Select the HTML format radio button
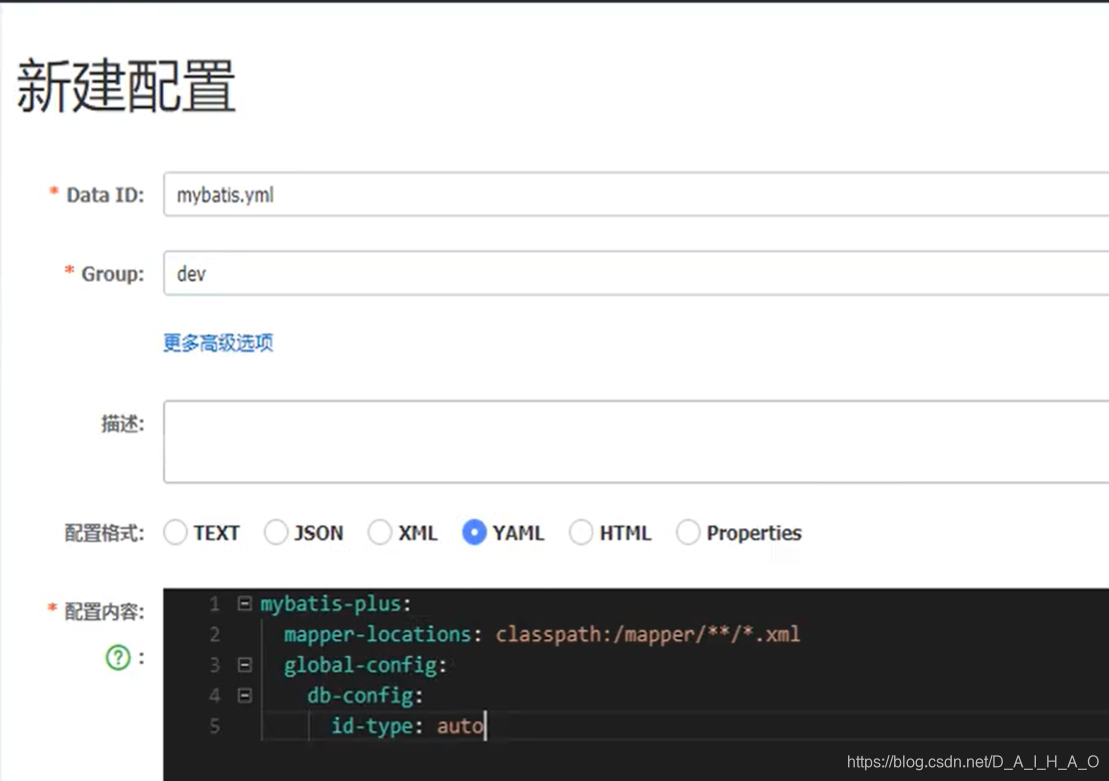The image size is (1109, 781). tap(581, 533)
